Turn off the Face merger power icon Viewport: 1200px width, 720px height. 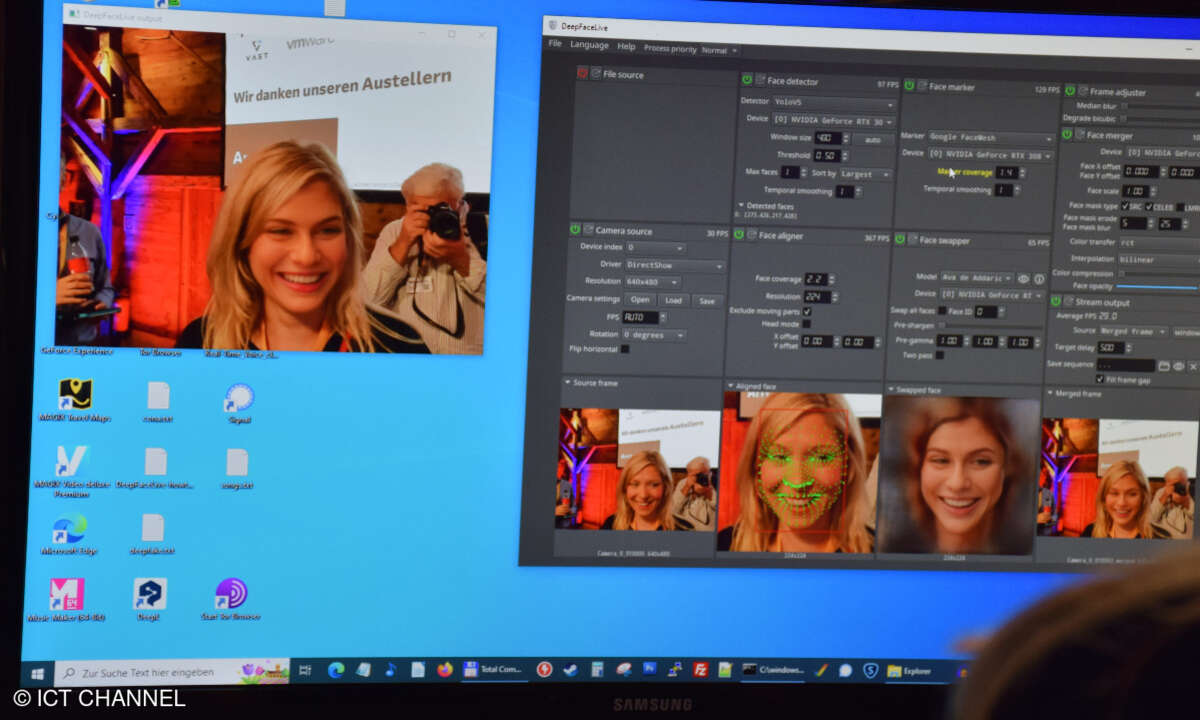(1066, 134)
